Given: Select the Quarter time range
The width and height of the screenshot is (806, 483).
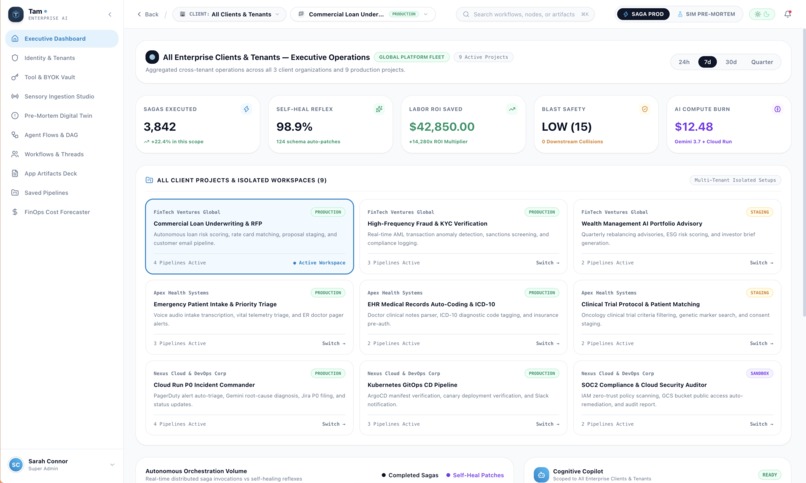Looking at the screenshot, I should point(762,62).
